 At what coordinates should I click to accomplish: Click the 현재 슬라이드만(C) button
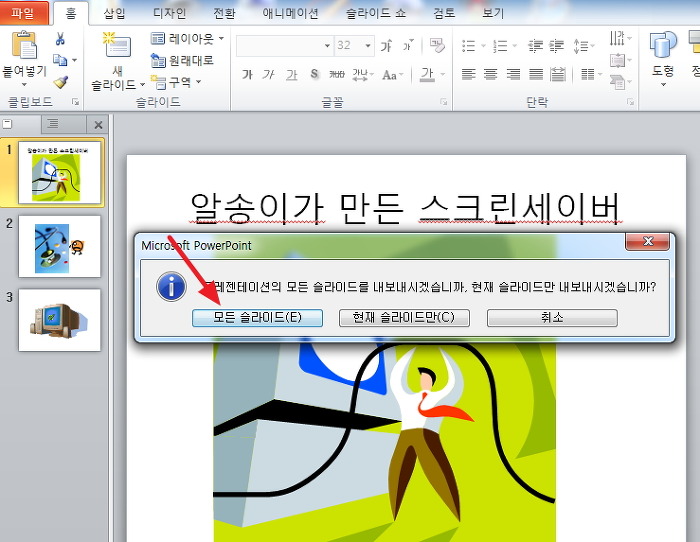[404, 317]
